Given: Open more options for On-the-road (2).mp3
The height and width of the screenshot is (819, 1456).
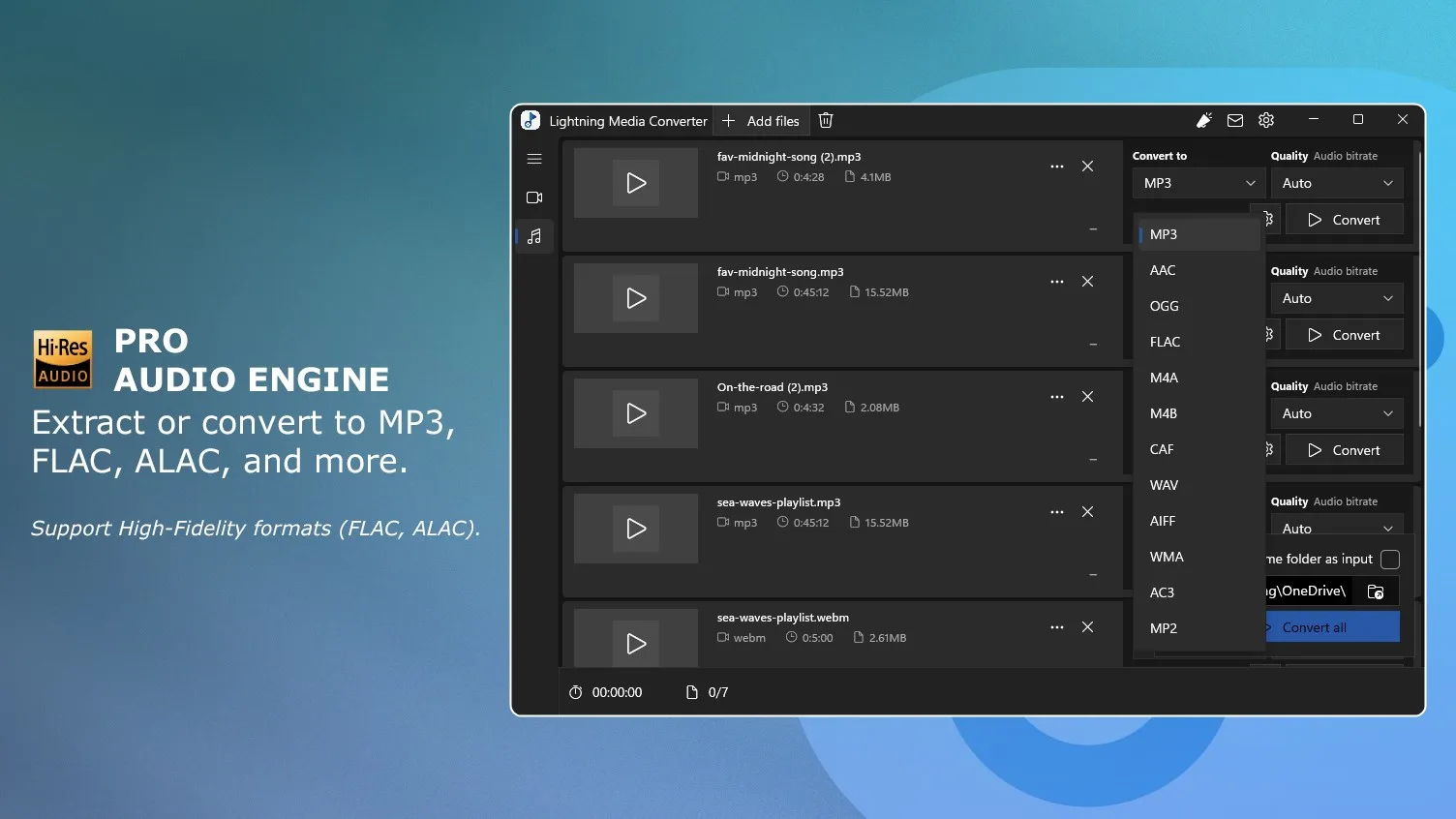Looking at the screenshot, I should (1057, 397).
